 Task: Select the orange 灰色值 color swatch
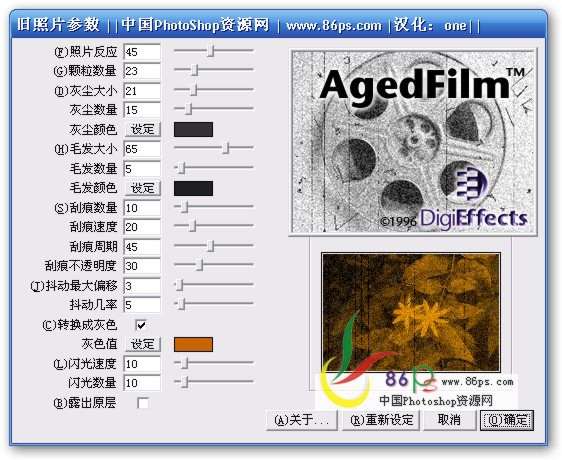(193, 344)
